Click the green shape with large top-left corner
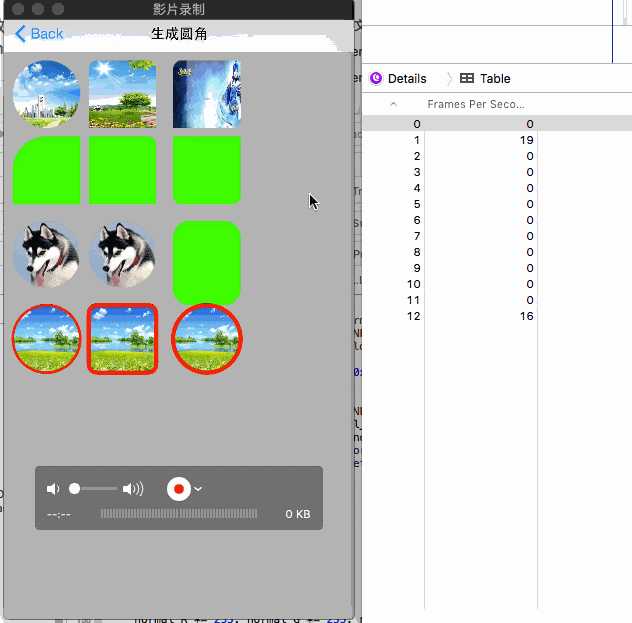This screenshot has height=623, width=632. pyautogui.click(x=46, y=170)
